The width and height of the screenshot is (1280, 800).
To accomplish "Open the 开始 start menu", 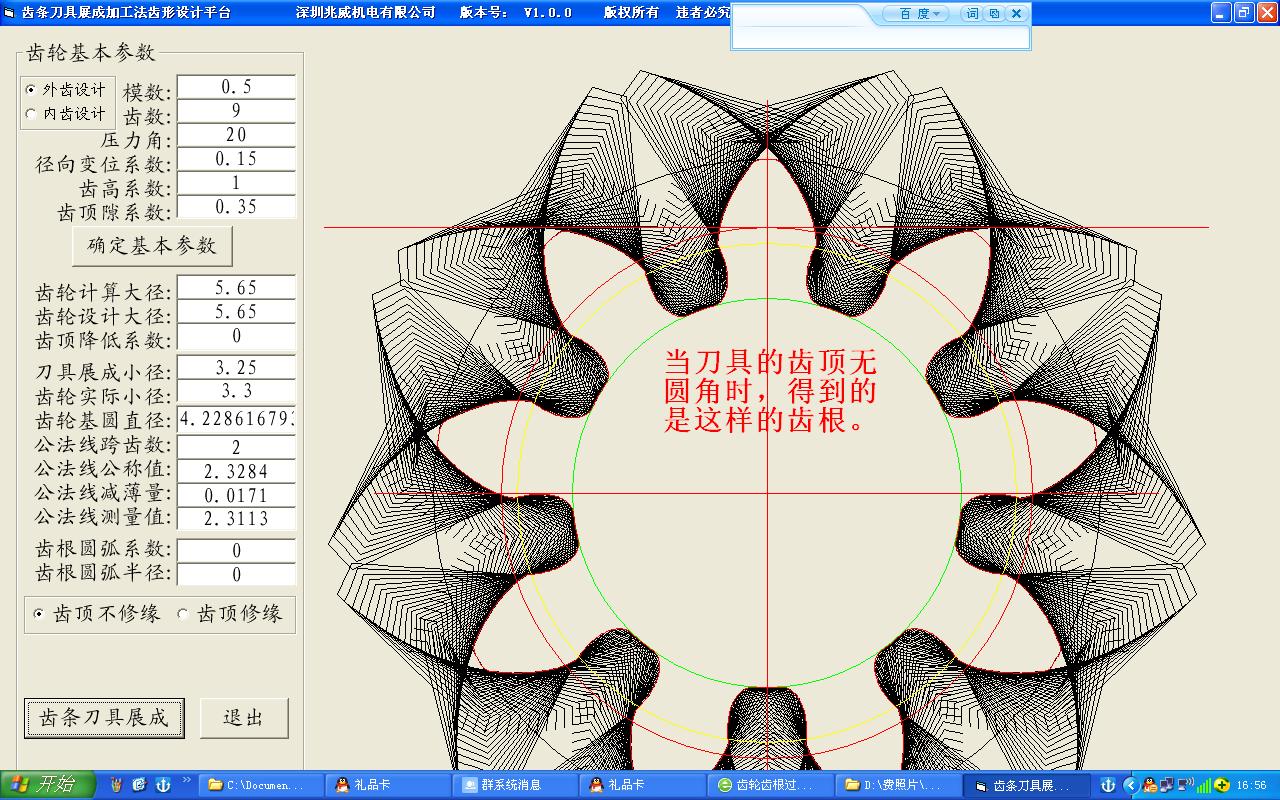I will coord(48,785).
